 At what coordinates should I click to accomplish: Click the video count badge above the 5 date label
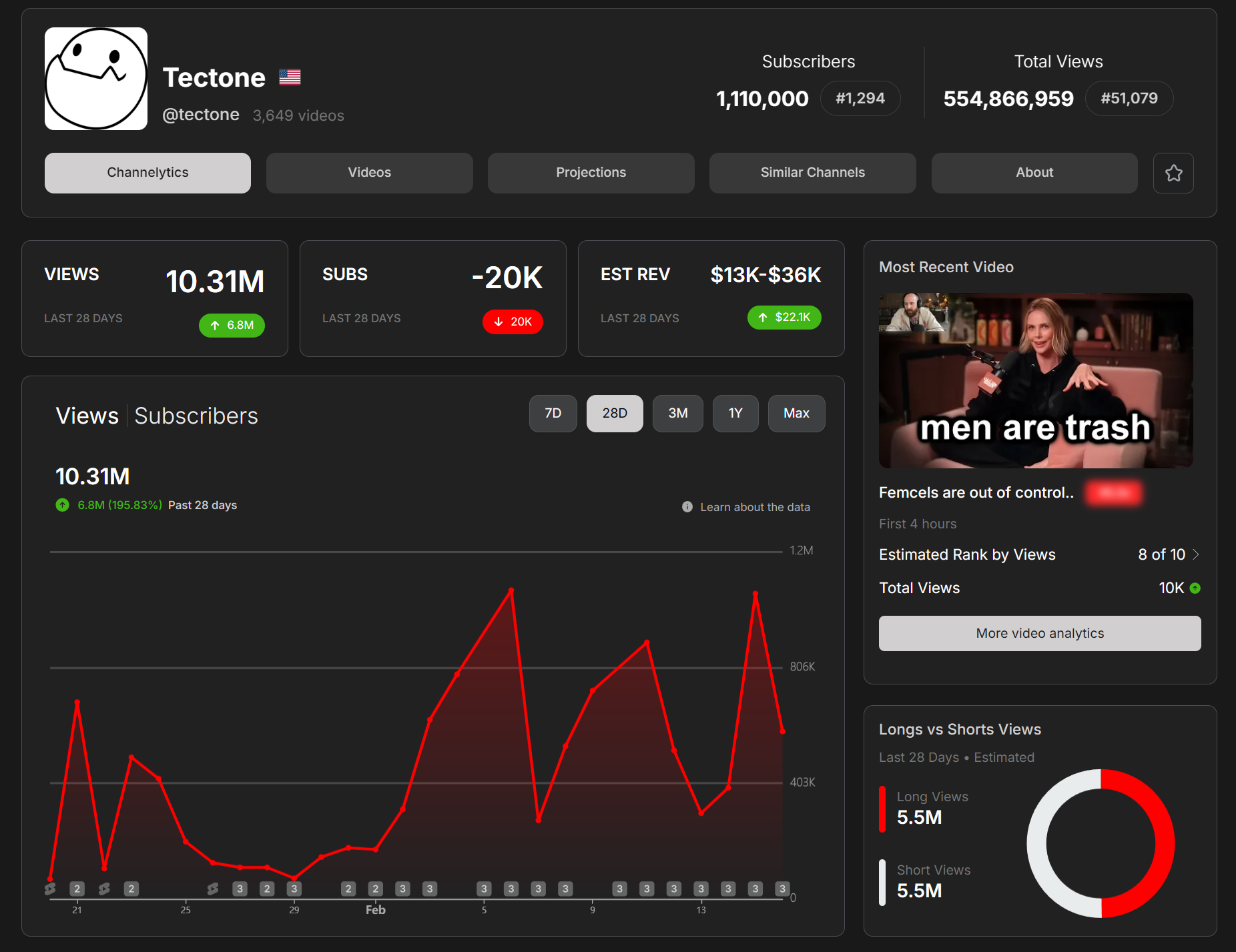tap(484, 889)
